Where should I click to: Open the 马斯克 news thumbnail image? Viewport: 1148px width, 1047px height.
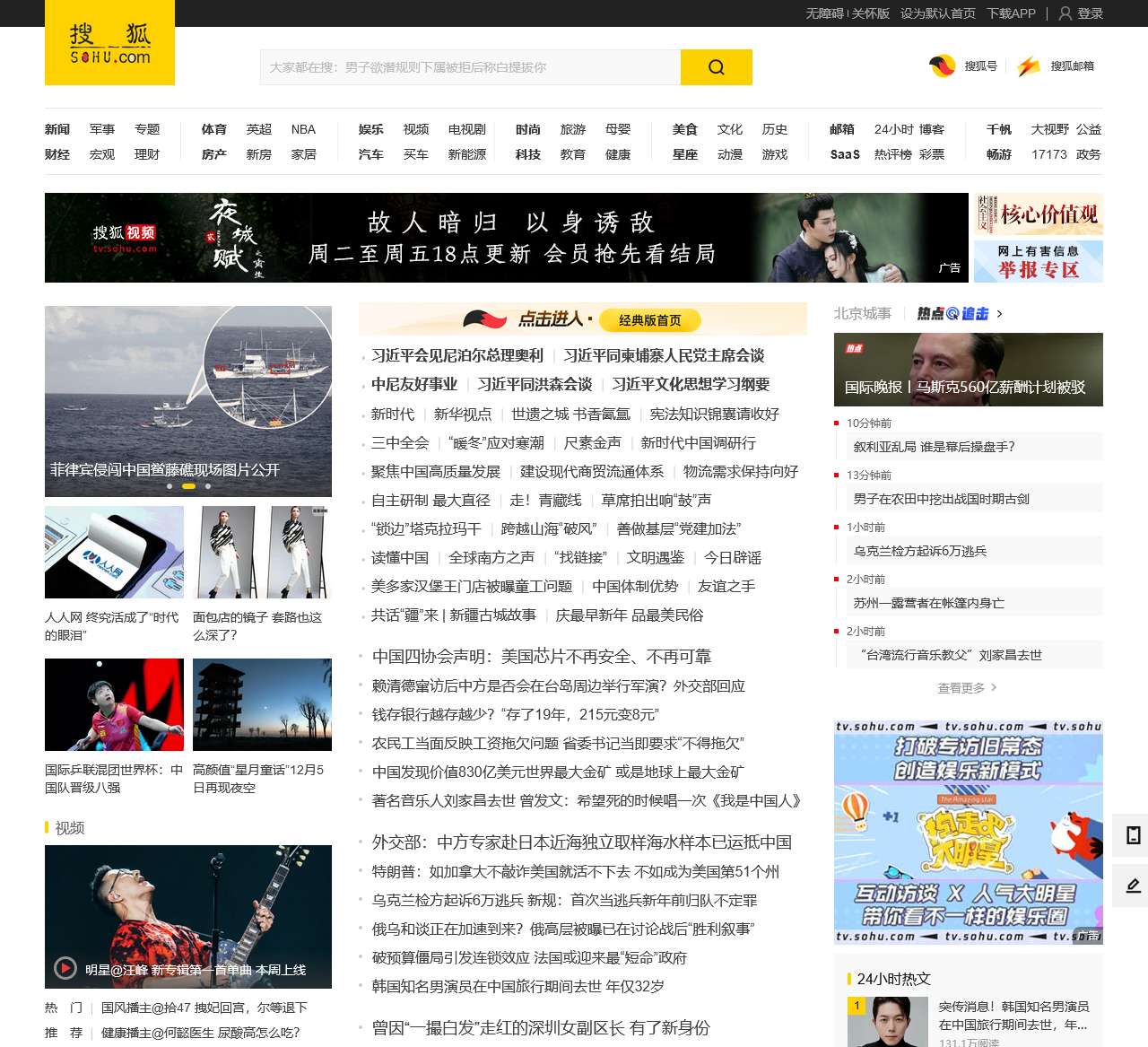point(968,370)
